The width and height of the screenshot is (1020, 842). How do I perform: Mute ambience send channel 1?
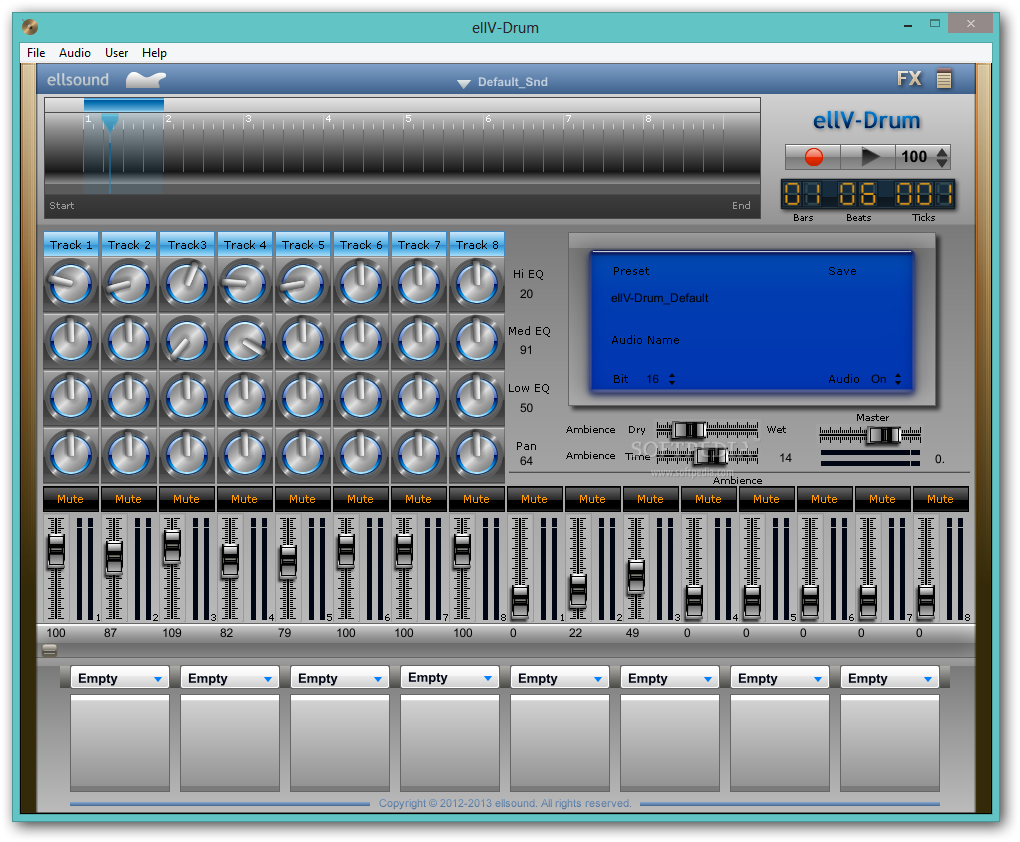535,499
